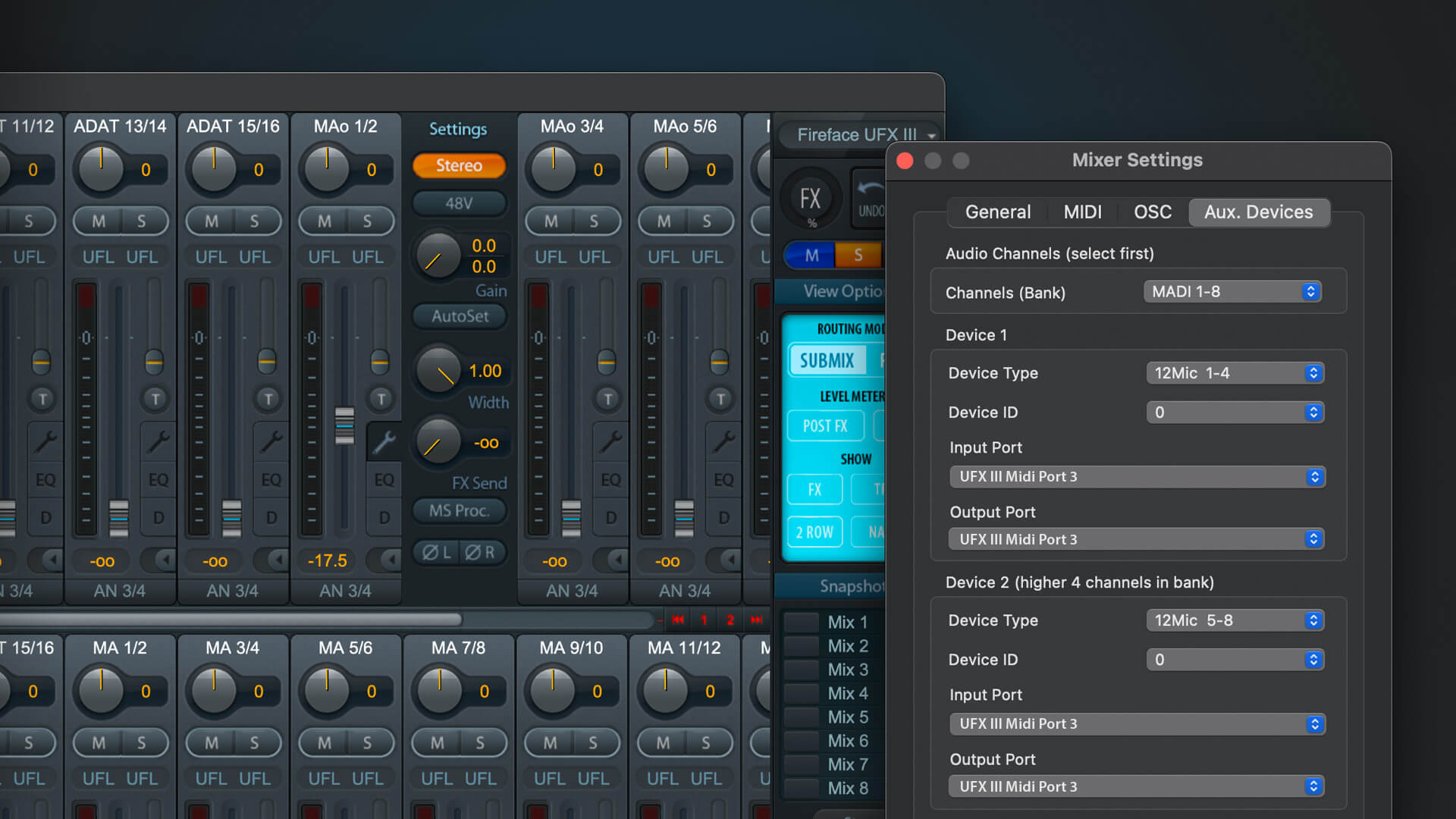The image size is (1456, 819).
Task: Toggle trim T button on MAo 1/2
Action: point(381,399)
